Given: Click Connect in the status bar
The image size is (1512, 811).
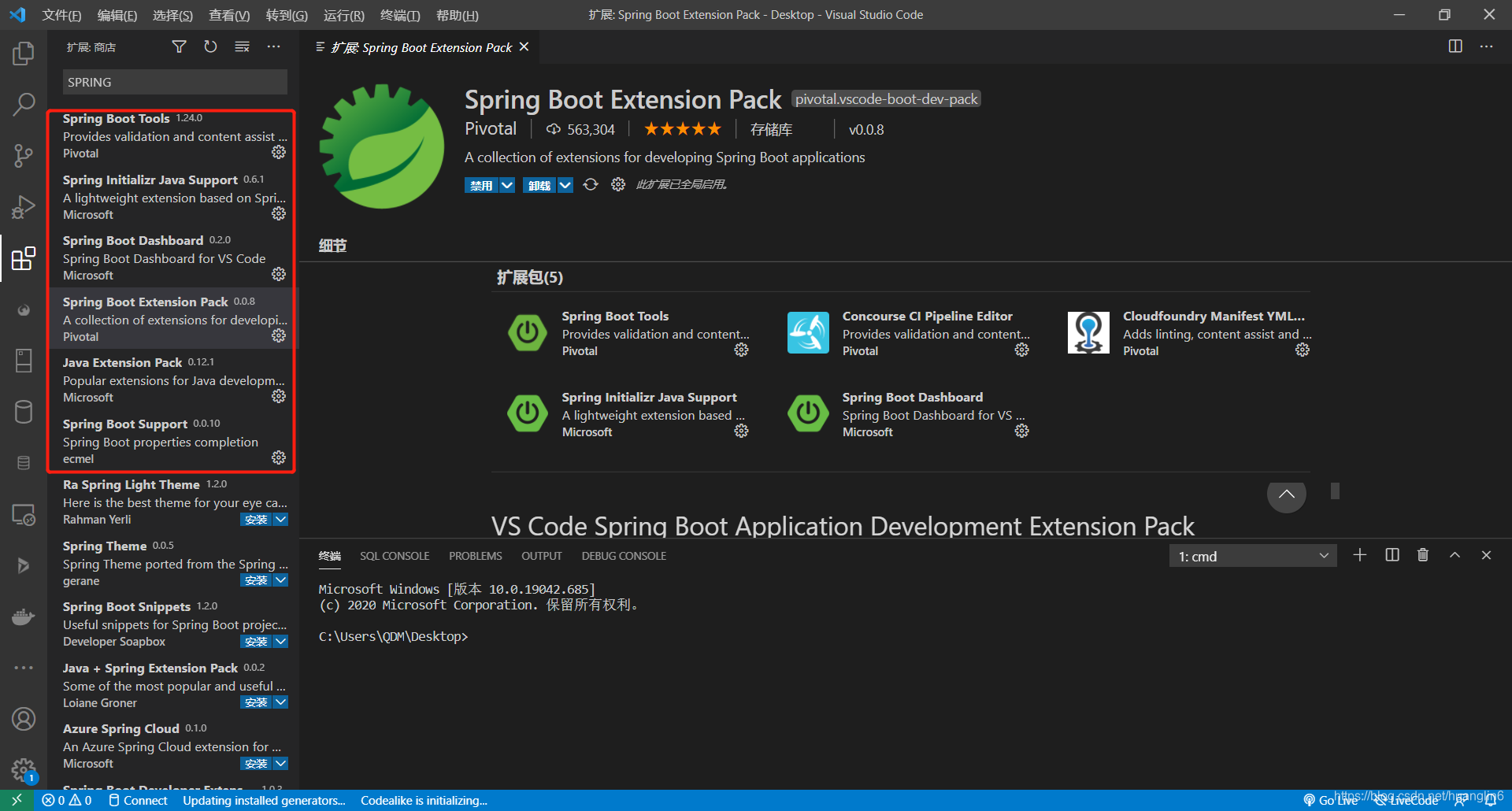Looking at the screenshot, I should click(138, 800).
